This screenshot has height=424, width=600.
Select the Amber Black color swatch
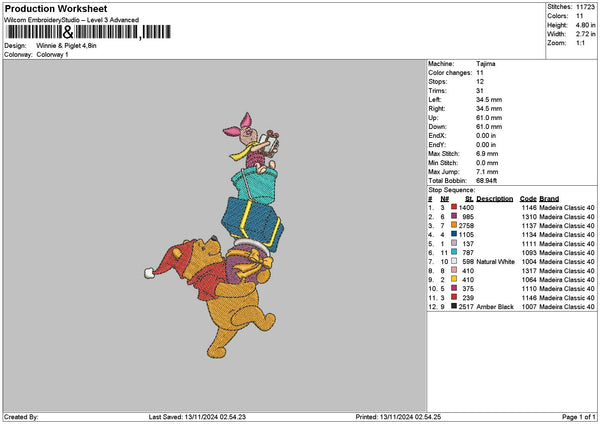454,306
